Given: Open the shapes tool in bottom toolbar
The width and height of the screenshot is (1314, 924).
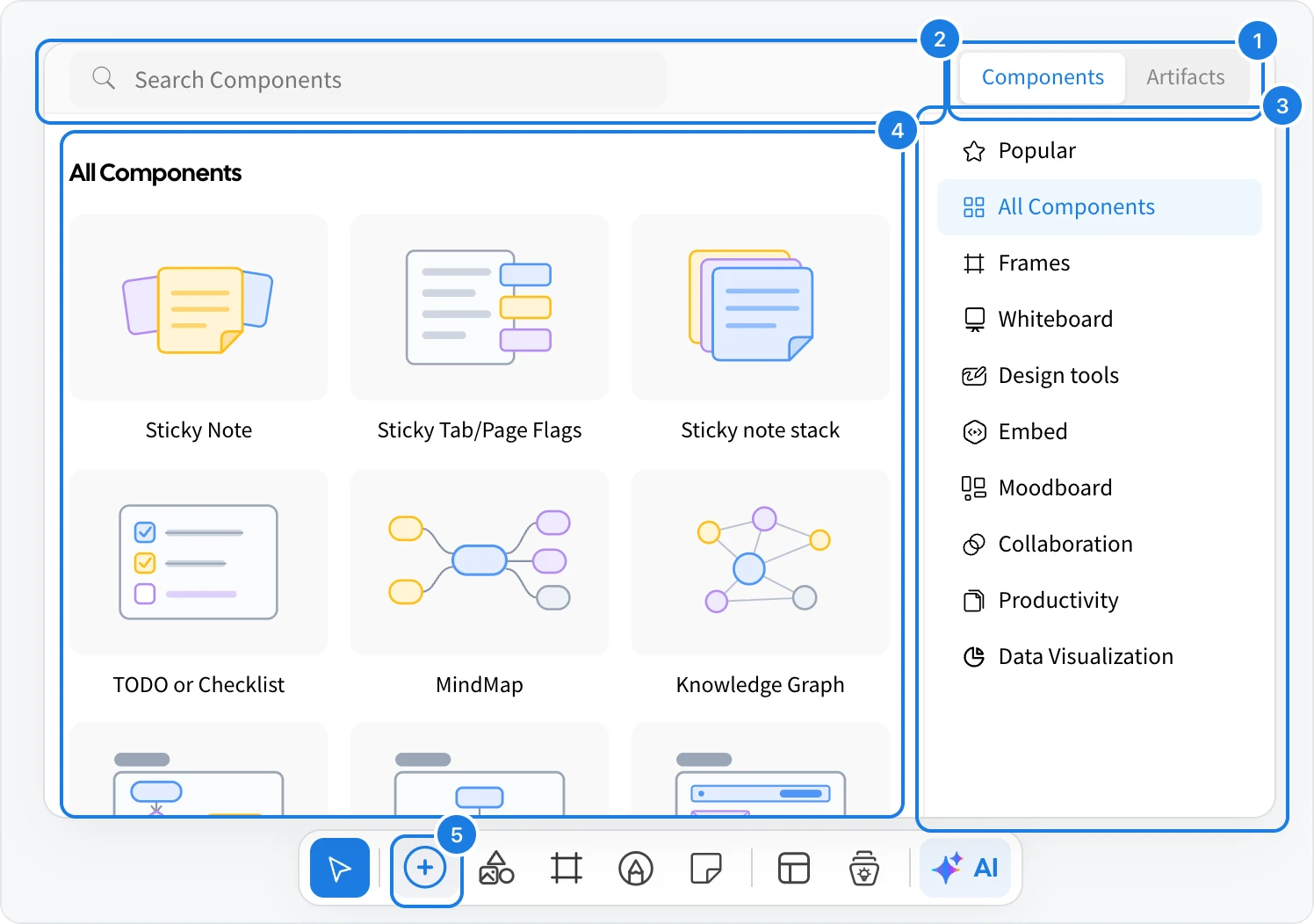Looking at the screenshot, I should 496,868.
